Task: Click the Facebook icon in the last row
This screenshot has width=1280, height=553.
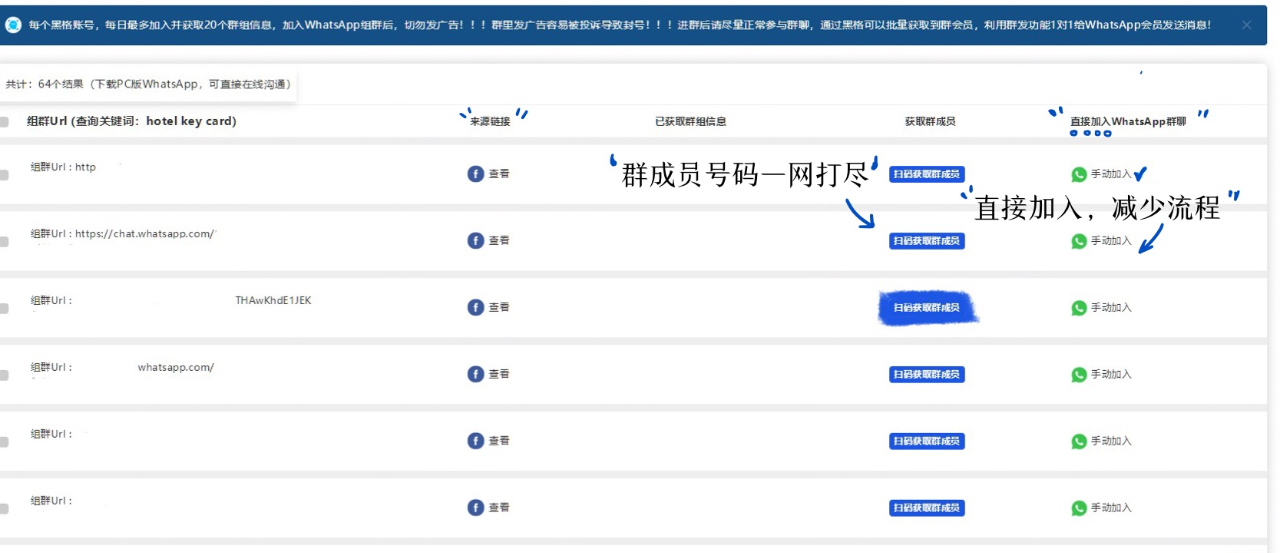Action: (x=476, y=508)
